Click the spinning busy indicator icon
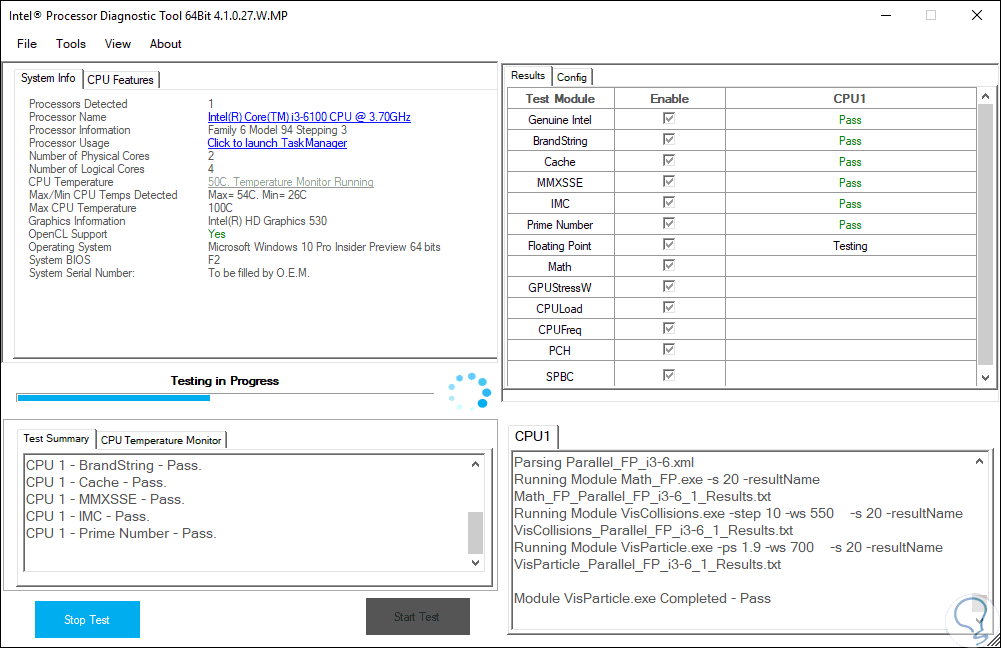Screen dimensions: 1001x648 click(x=470, y=391)
